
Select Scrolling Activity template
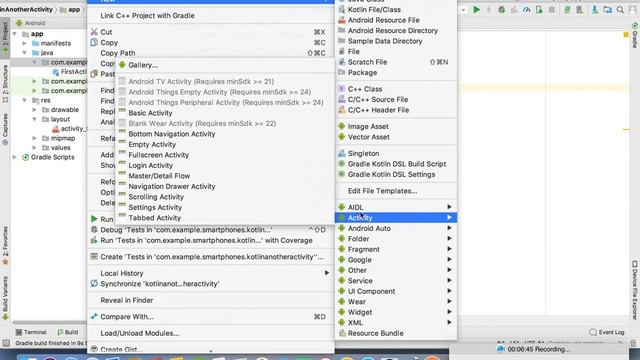(x=156, y=197)
